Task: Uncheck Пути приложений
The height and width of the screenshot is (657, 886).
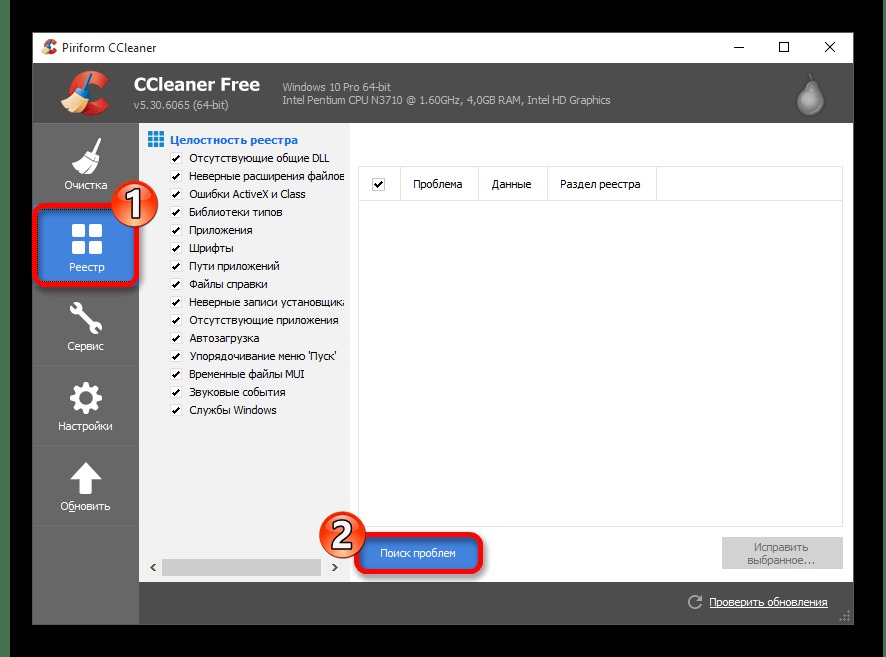Action: [176, 266]
